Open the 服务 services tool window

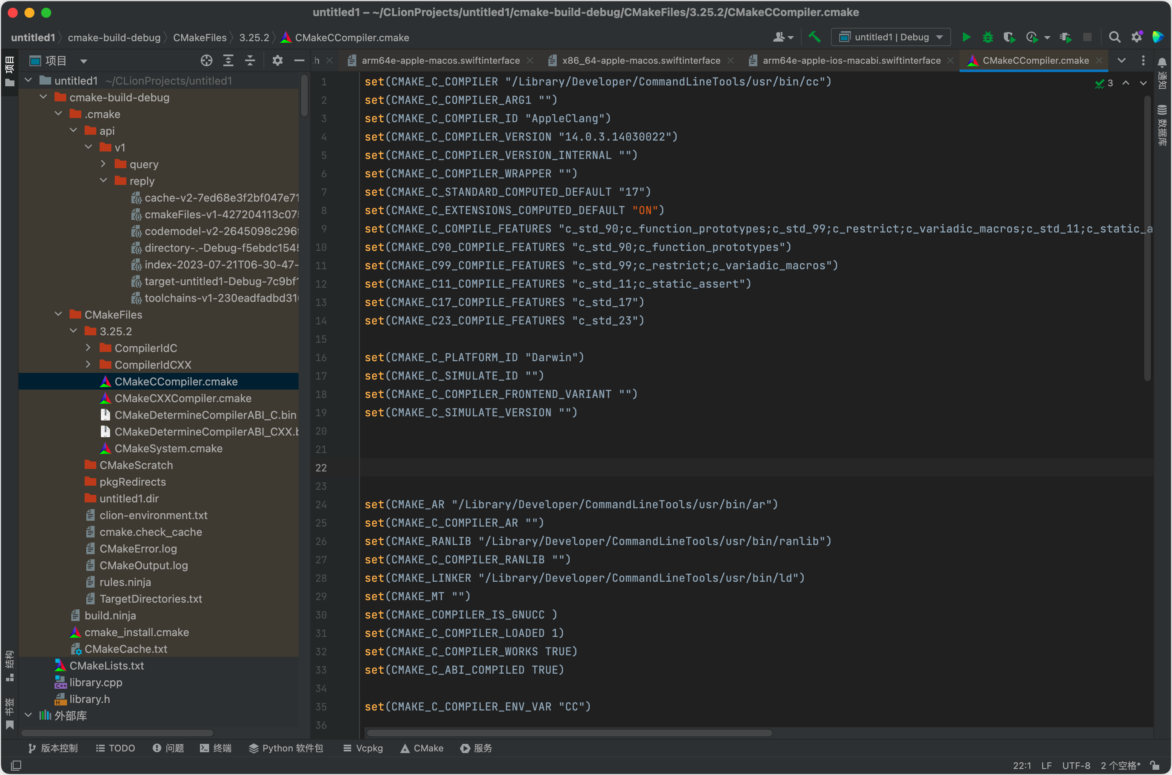tap(476, 748)
